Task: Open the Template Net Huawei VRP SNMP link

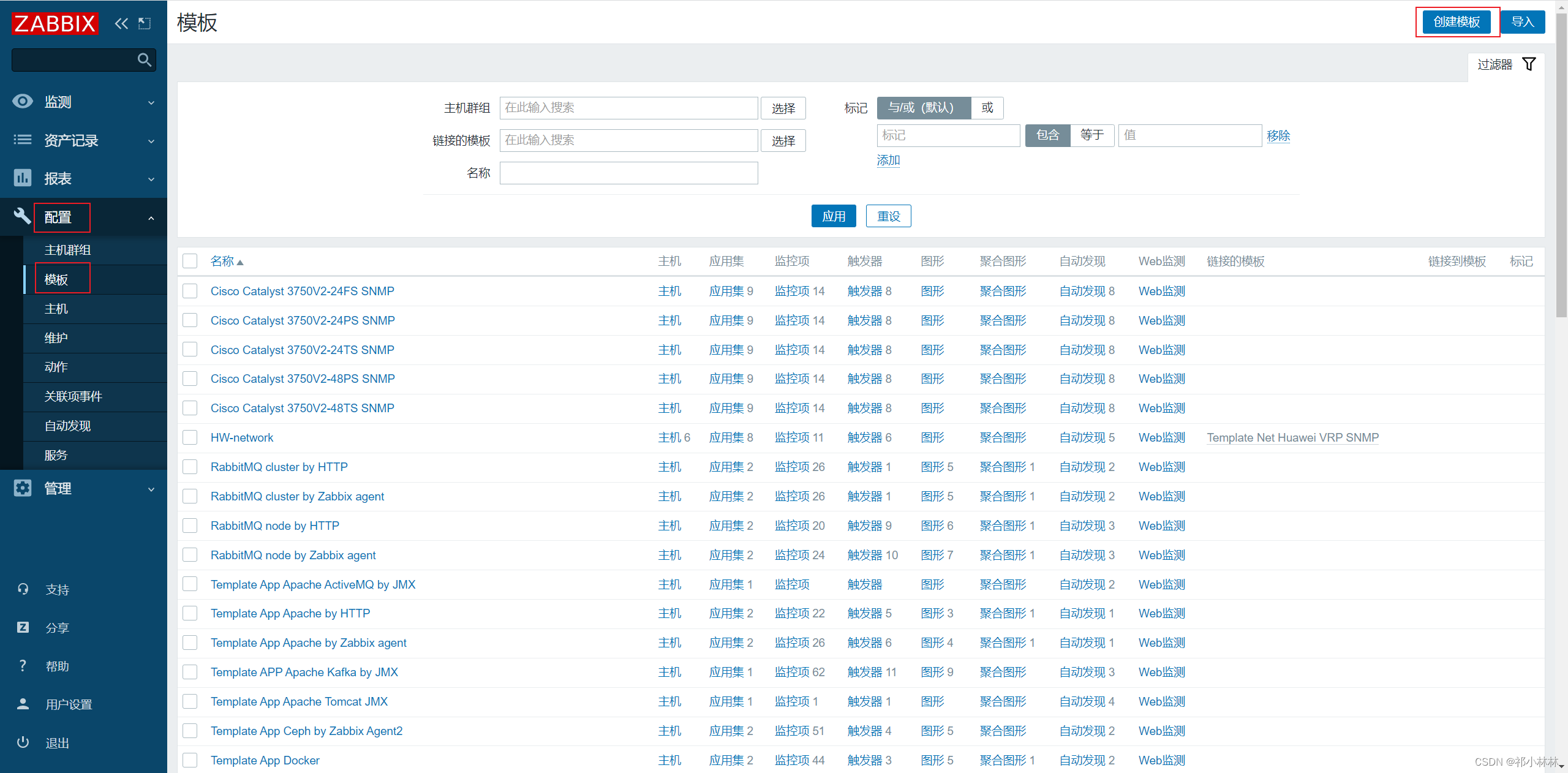Action: coord(1292,437)
